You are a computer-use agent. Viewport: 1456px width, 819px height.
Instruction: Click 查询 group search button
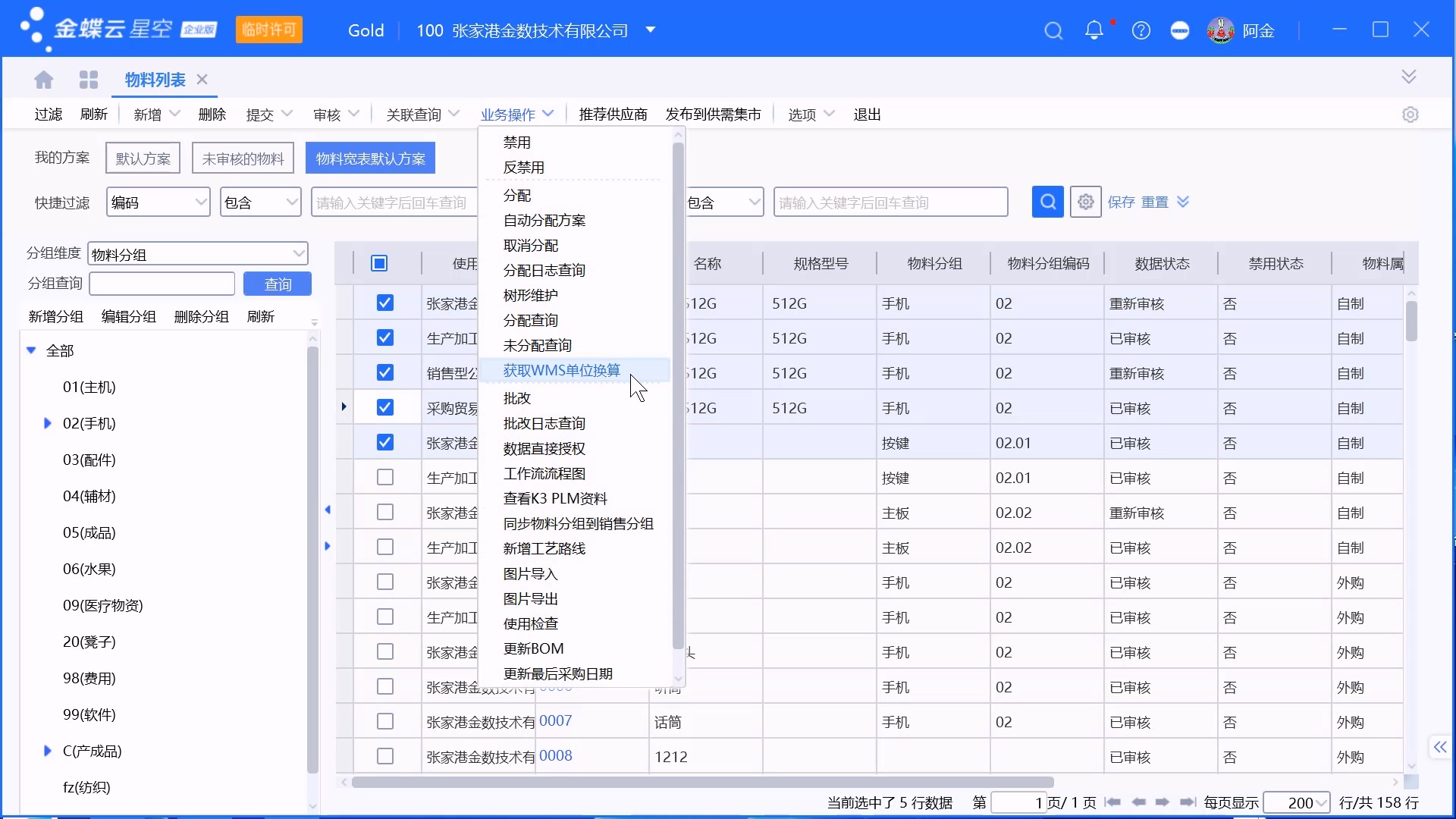[278, 284]
